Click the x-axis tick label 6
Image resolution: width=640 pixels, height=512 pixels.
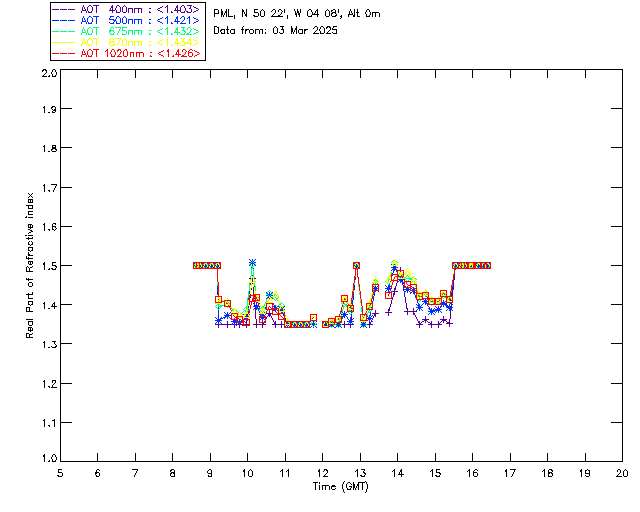click(98, 473)
